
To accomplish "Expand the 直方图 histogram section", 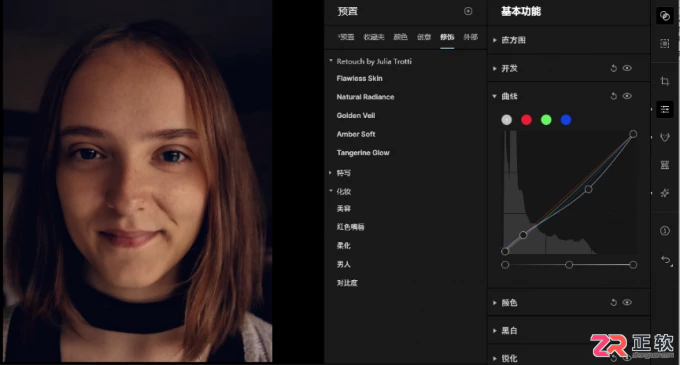I will [494, 40].
